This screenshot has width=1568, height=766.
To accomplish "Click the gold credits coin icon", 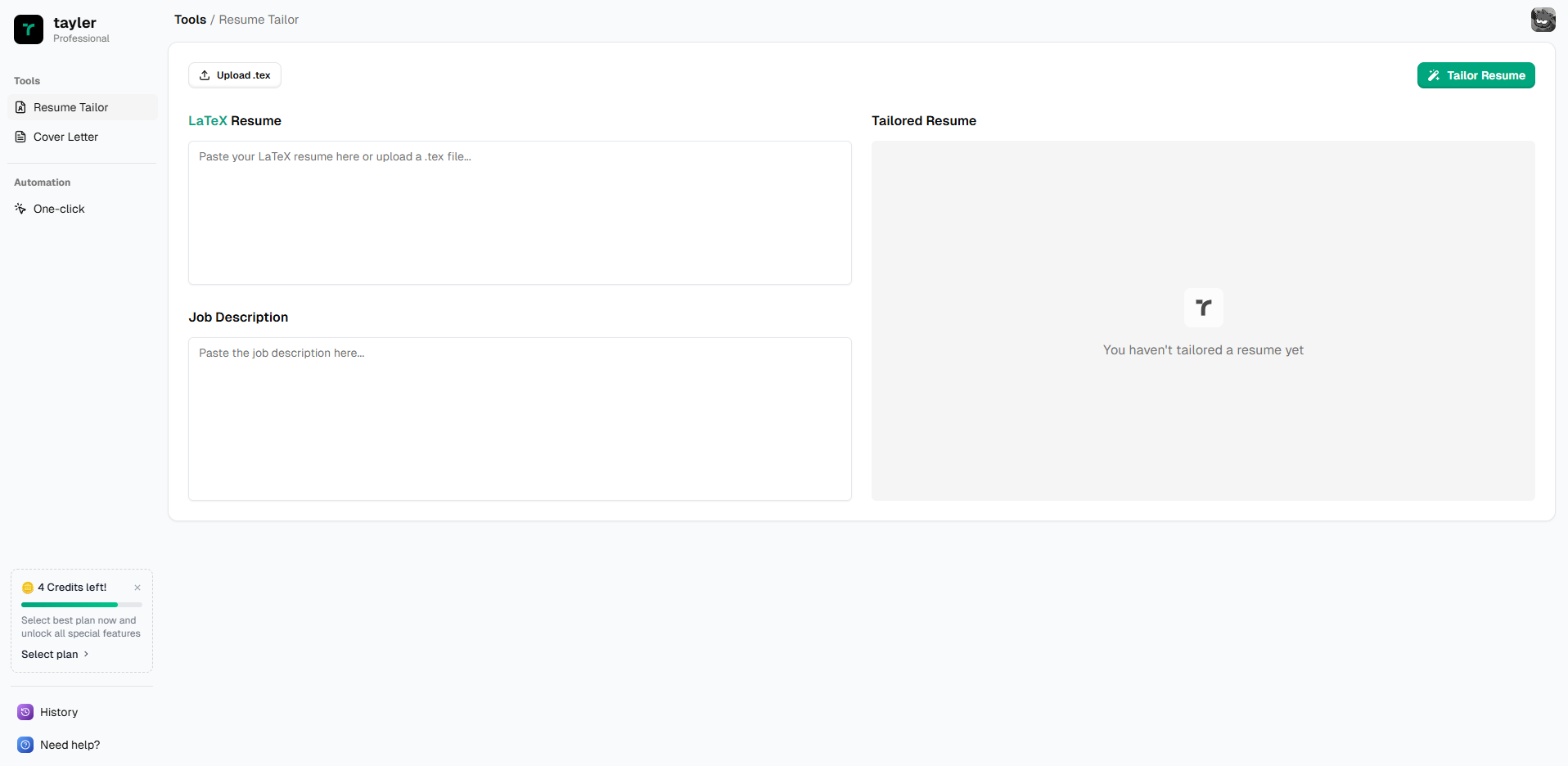I will (28, 588).
